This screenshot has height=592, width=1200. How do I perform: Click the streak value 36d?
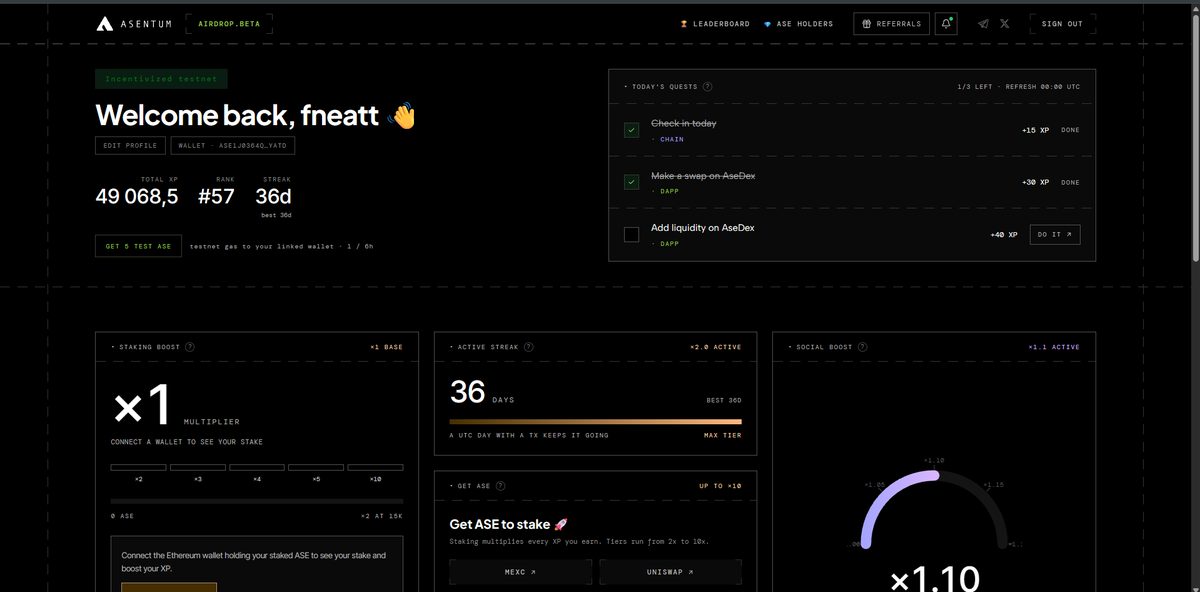point(273,196)
